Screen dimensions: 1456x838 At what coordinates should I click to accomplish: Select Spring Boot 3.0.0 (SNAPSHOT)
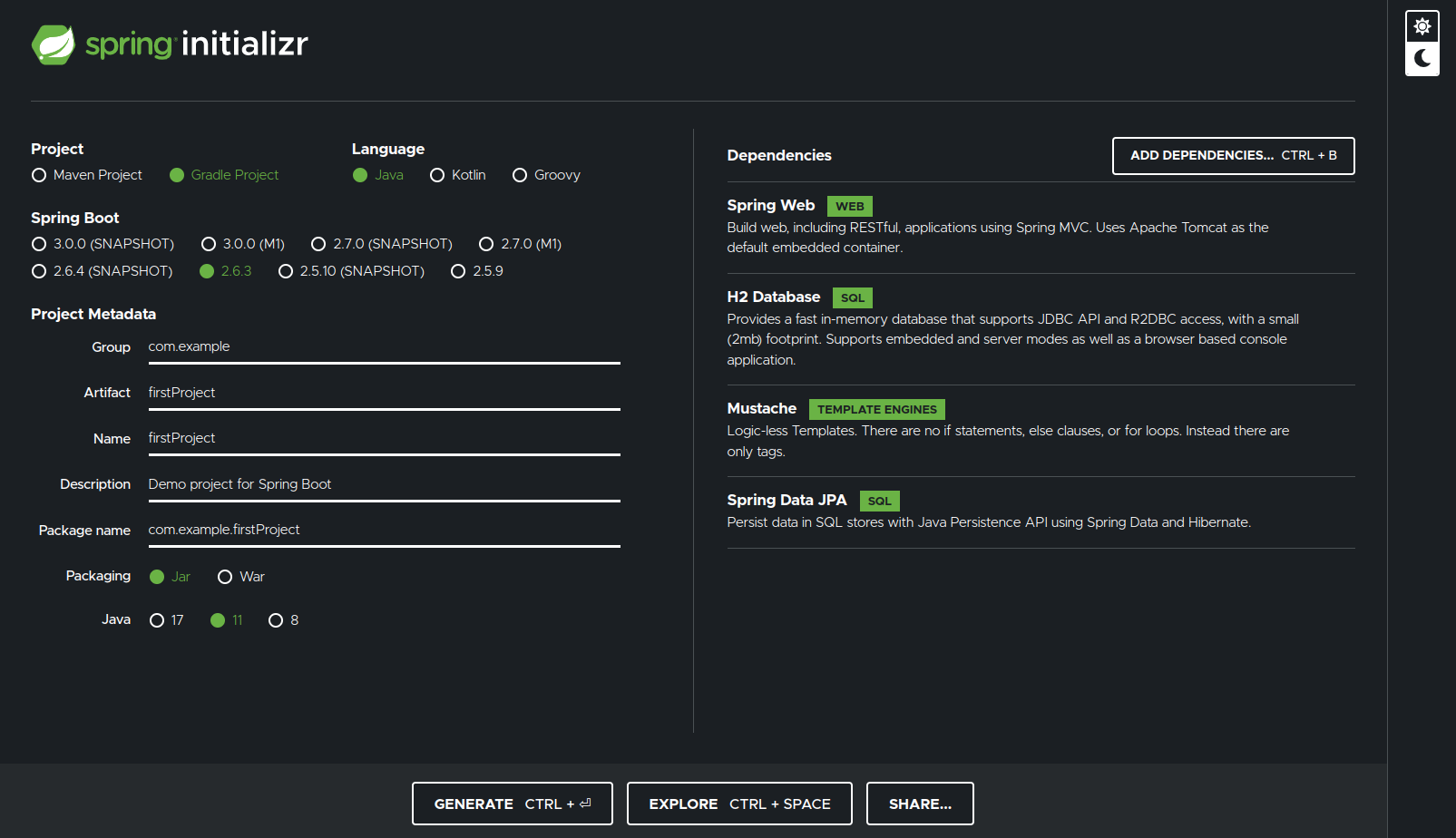pos(103,244)
